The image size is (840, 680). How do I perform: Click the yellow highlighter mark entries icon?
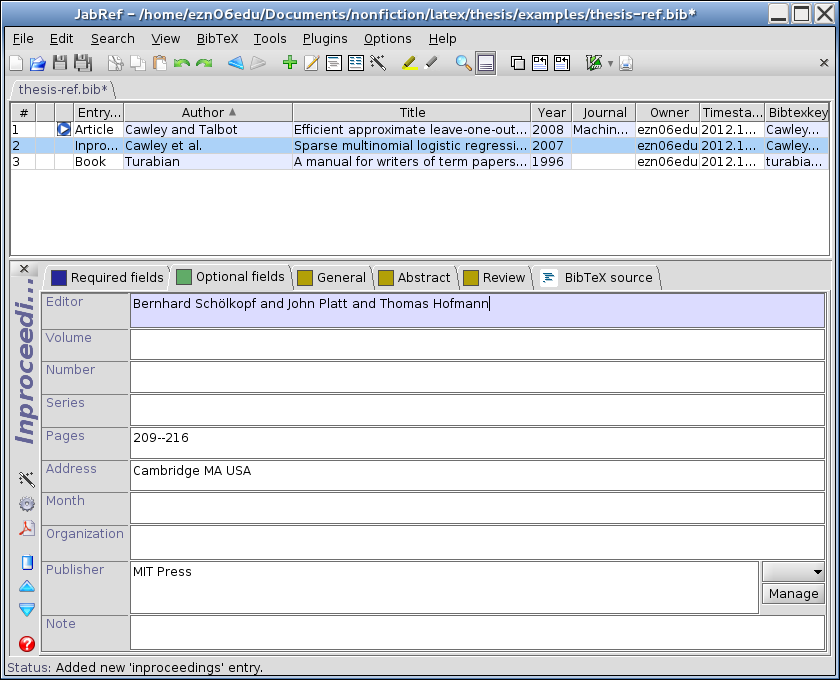[x=408, y=63]
